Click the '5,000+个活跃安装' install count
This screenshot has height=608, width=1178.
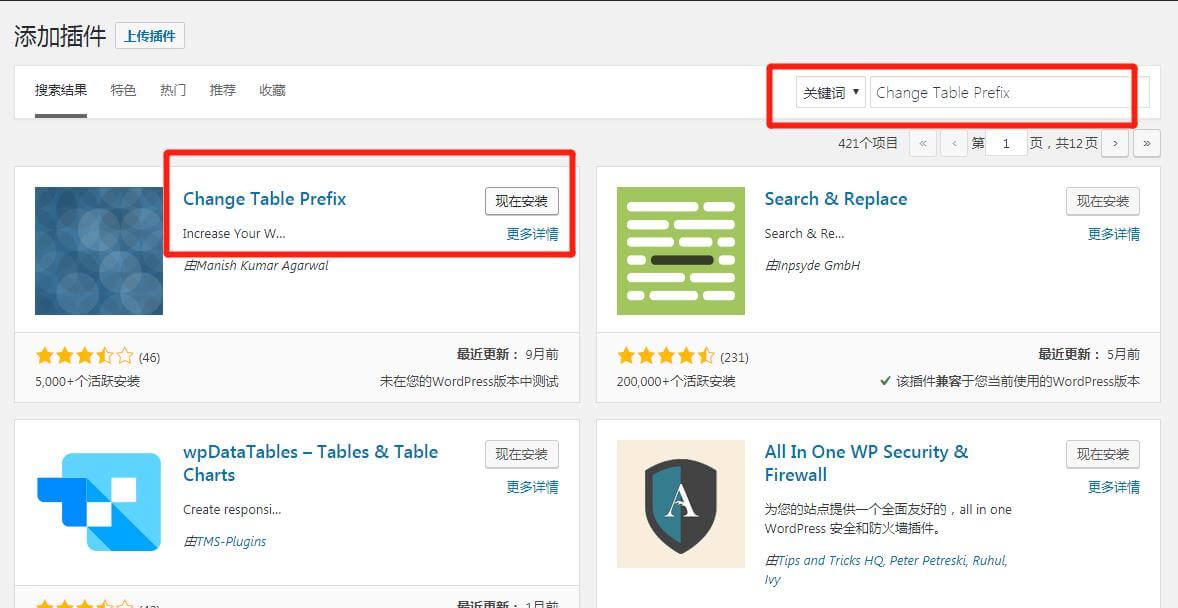coord(88,381)
